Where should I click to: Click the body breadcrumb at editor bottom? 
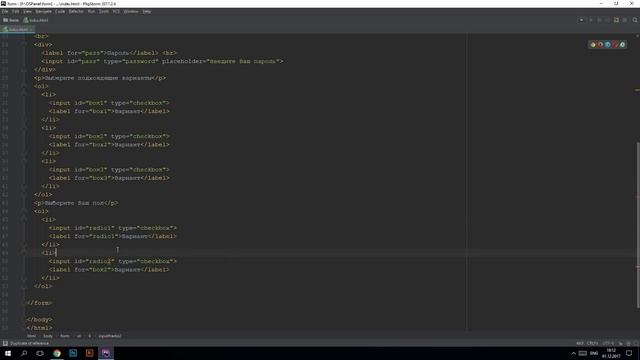48,336
